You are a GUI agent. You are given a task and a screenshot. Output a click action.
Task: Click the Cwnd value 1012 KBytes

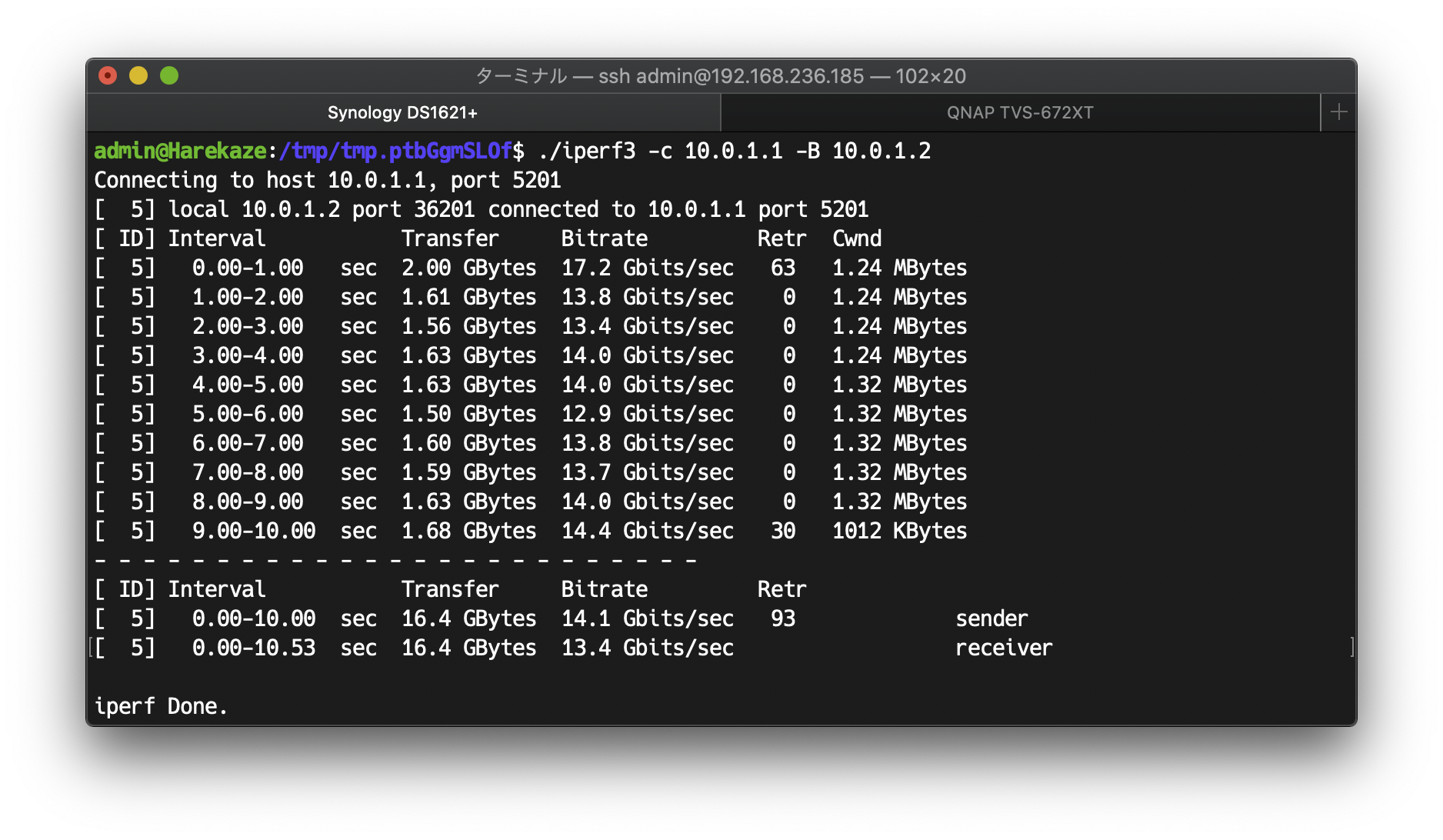(x=899, y=531)
